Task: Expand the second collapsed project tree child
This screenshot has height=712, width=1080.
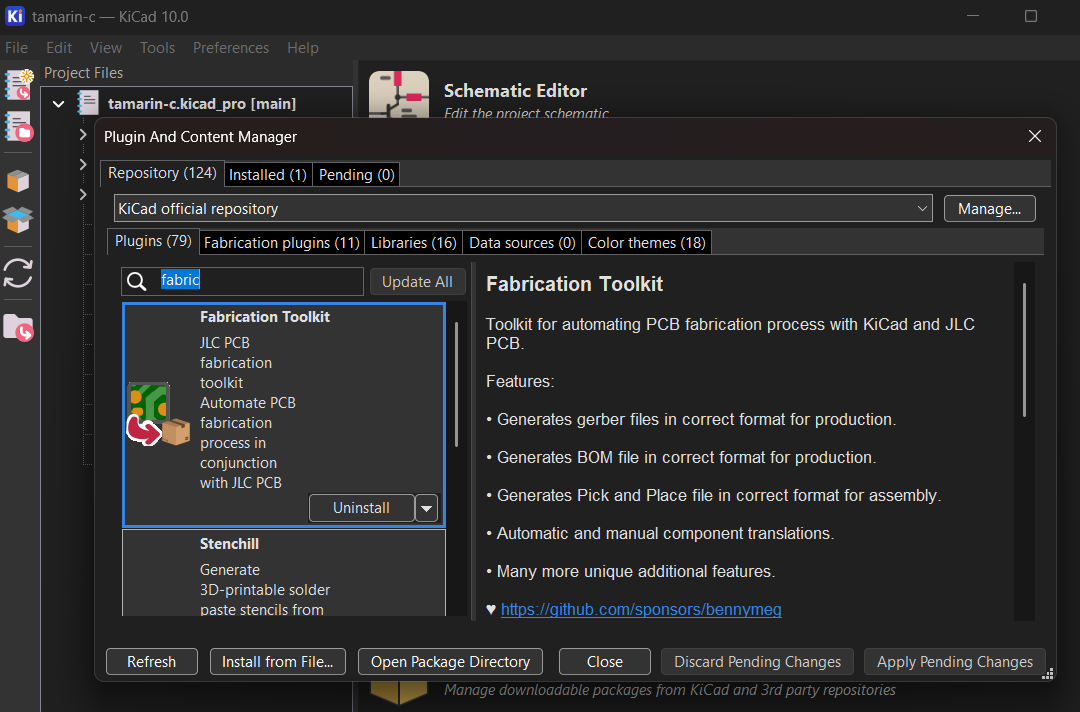Action: pyautogui.click(x=83, y=165)
